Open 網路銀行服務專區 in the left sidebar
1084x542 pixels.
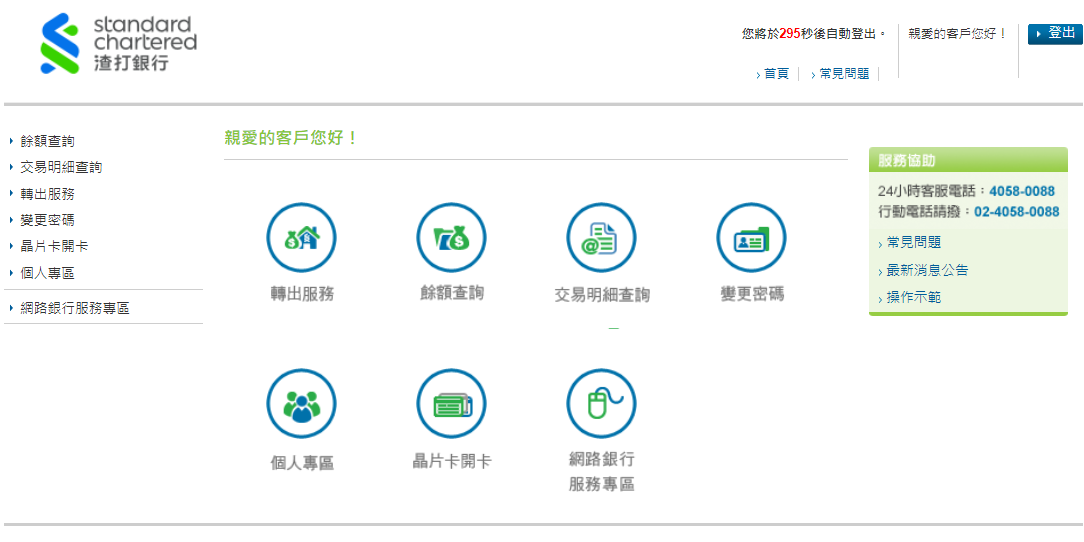(x=75, y=308)
